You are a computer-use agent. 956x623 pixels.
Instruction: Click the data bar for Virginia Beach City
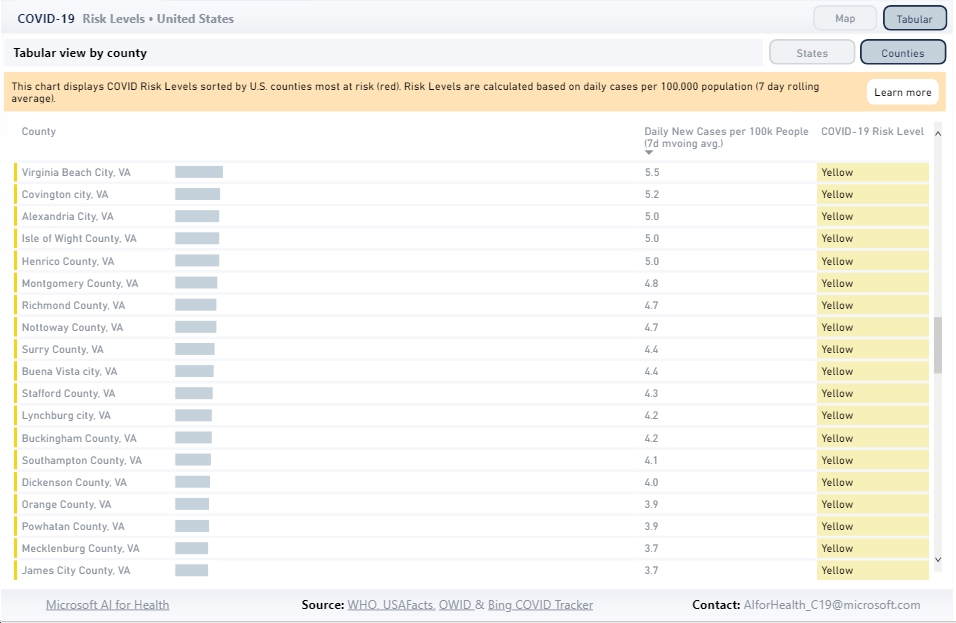point(199,173)
